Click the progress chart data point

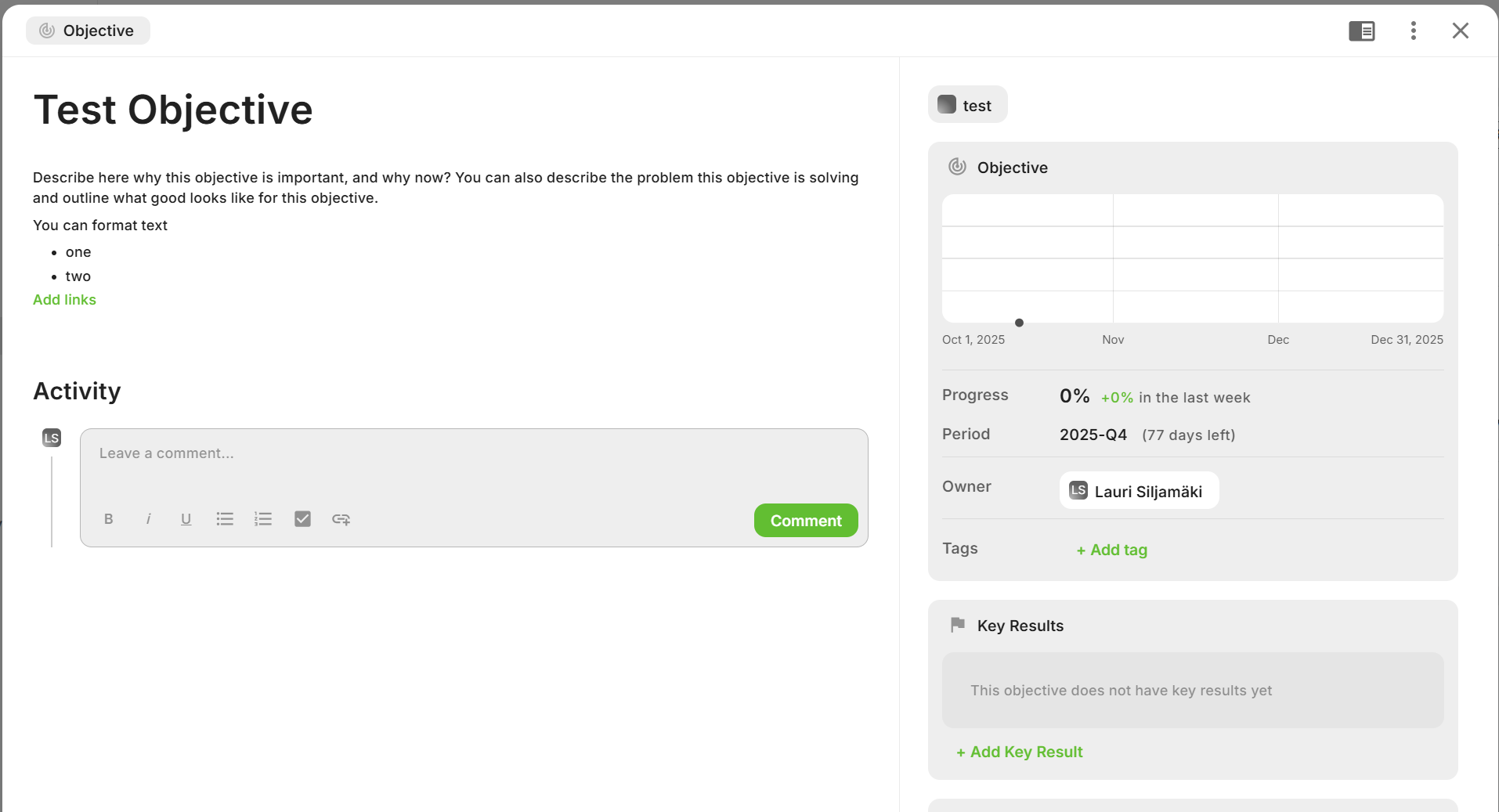click(1019, 323)
